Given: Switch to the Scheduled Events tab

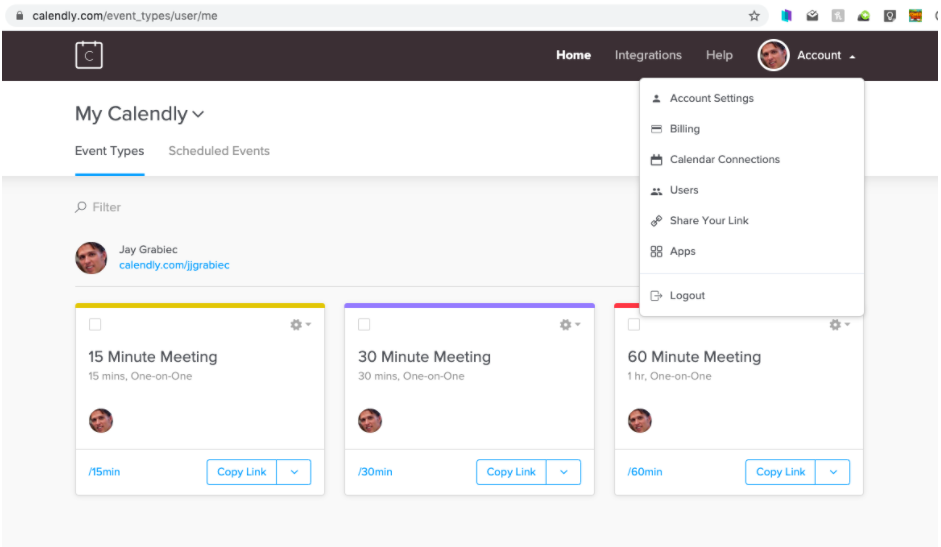Looking at the screenshot, I should tap(219, 151).
